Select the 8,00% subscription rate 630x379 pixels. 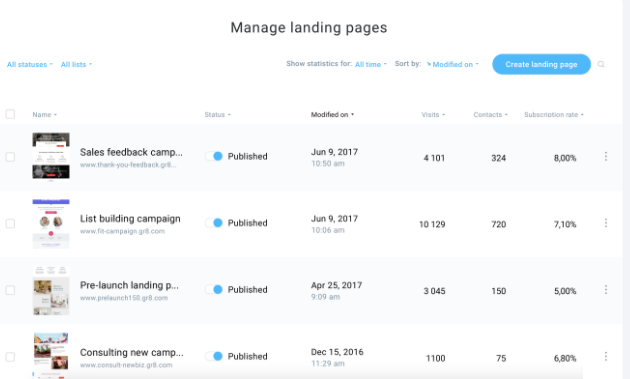565,158
